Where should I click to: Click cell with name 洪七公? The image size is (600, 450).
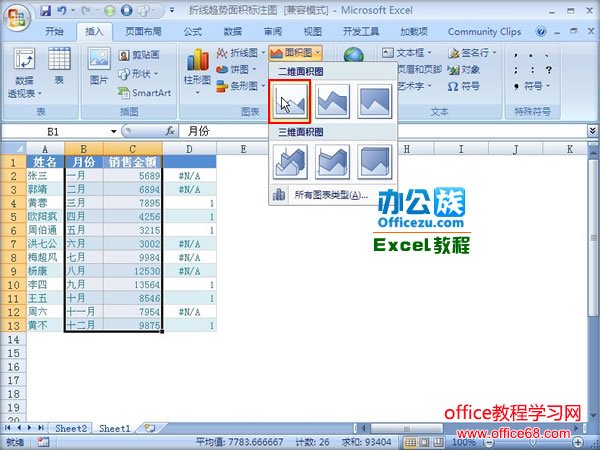45,244
